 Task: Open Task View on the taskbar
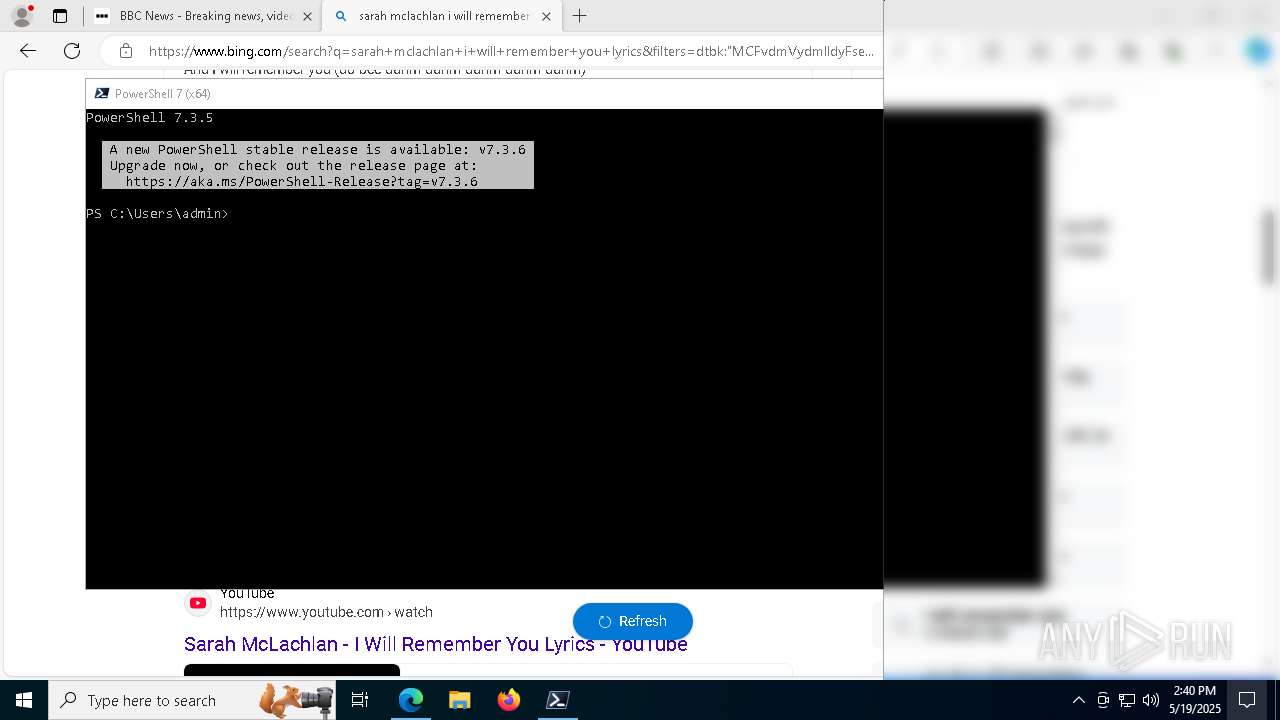pos(360,700)
